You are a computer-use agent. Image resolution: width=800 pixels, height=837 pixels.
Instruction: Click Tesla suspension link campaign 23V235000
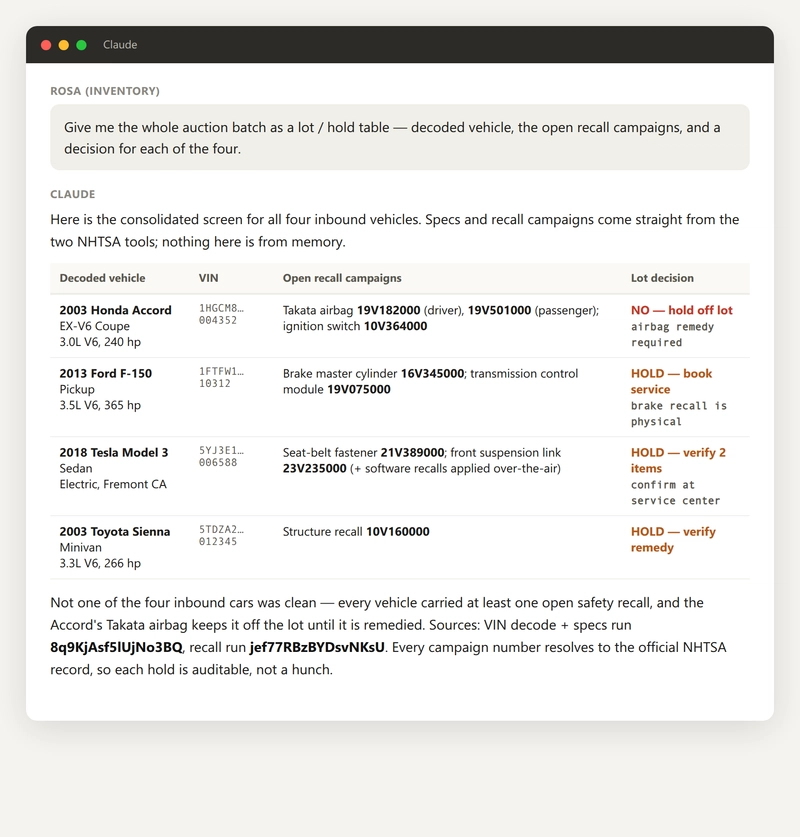tap(314, 469)
